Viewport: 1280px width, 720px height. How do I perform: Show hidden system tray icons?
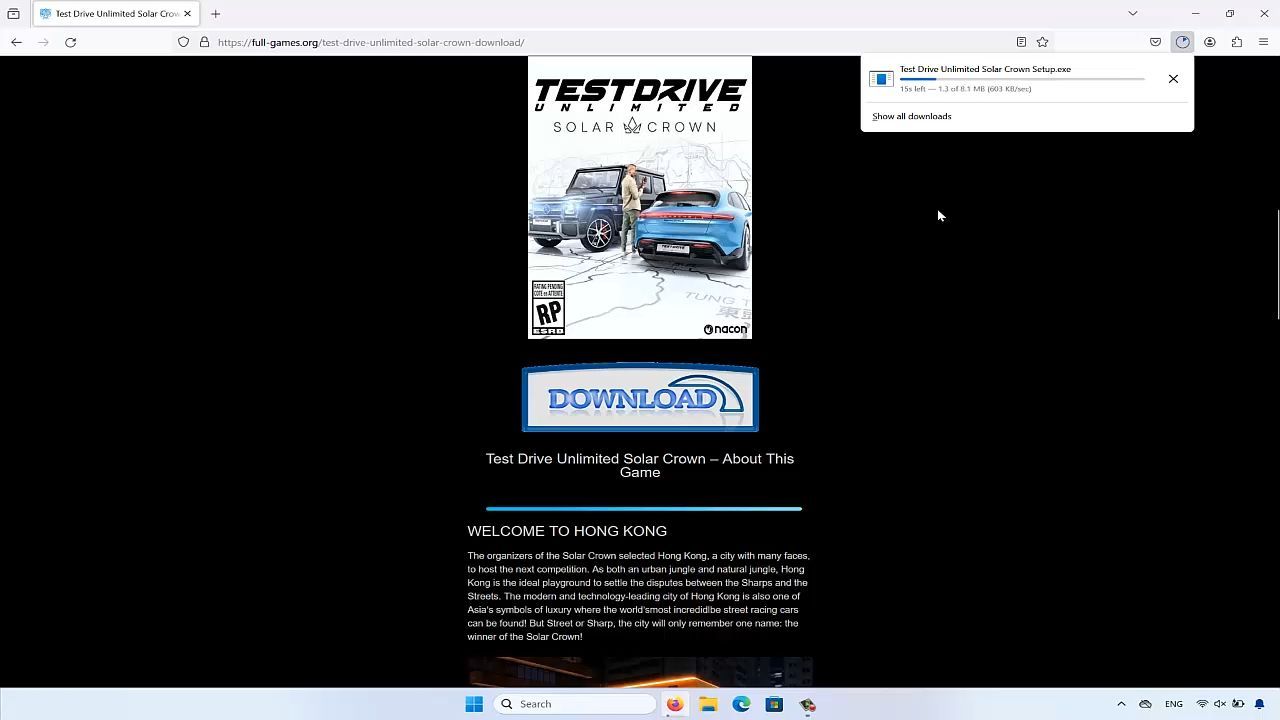pyautogui.click(x=1121, y=704)
